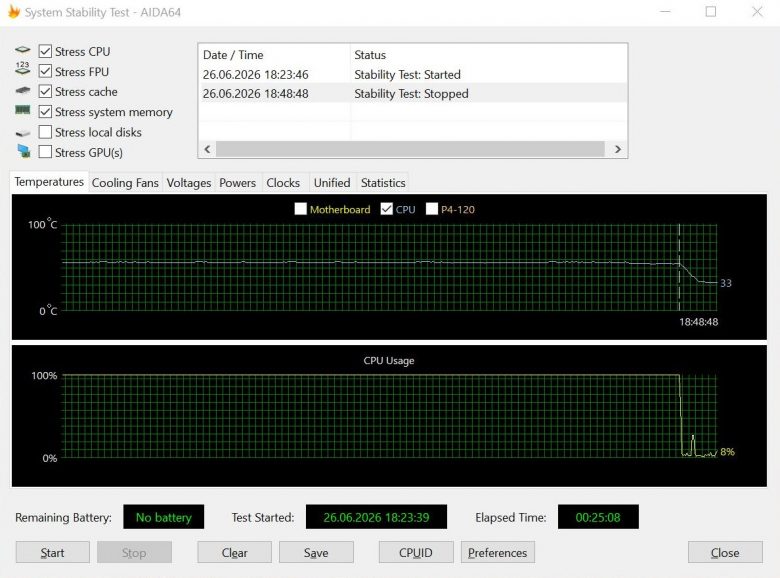Uncheck the Stress cache checkbox

coord(45,92)
